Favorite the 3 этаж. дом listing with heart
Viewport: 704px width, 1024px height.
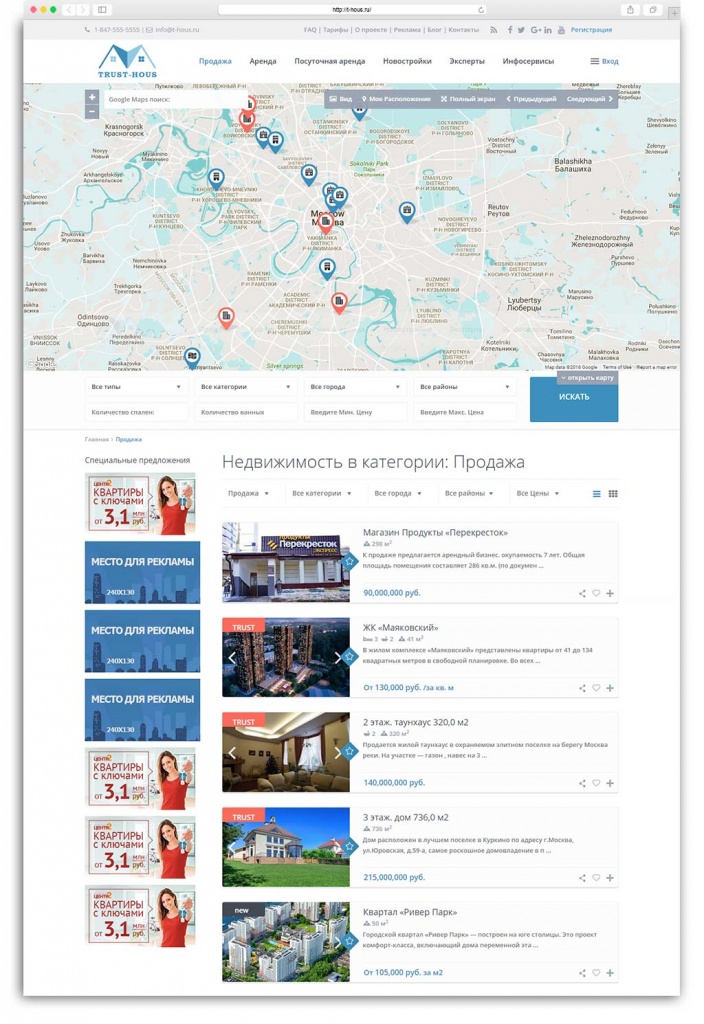(596, 878)
